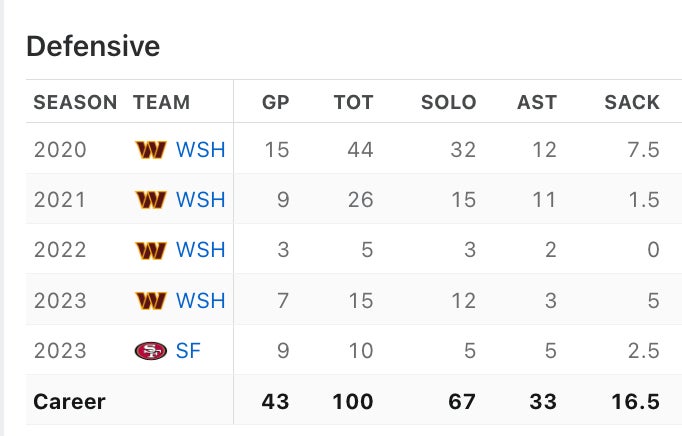Click the AST column header
Viewport: 682px width, 436px height.
[536, 102]
